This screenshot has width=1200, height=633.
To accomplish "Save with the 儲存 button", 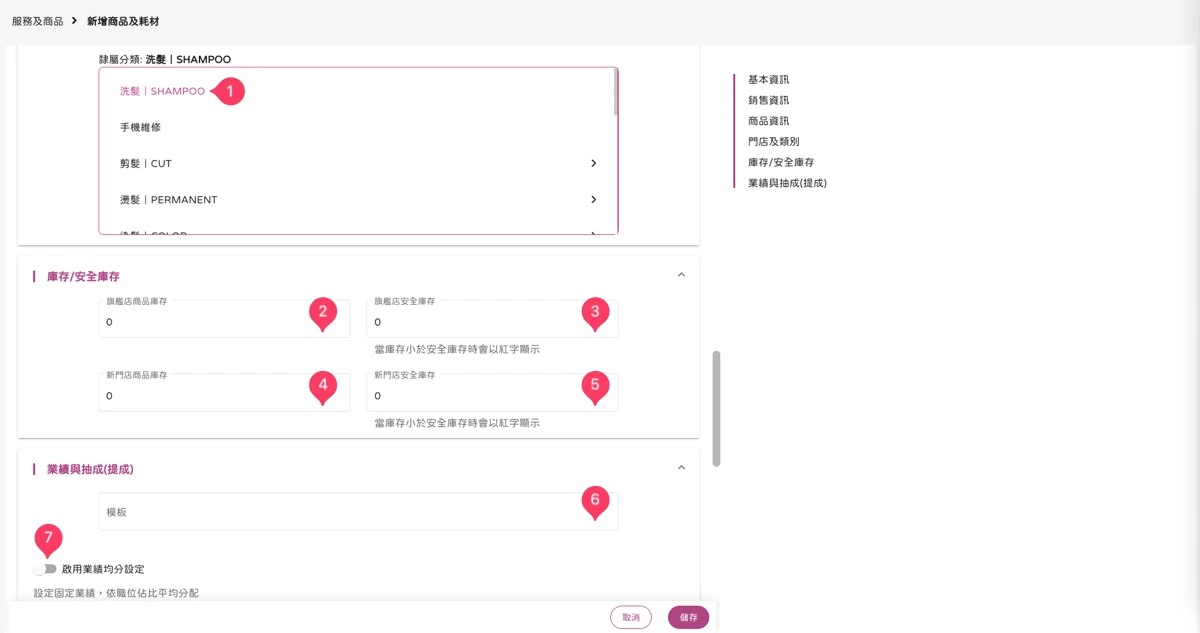I will click(x=688, y=617).
